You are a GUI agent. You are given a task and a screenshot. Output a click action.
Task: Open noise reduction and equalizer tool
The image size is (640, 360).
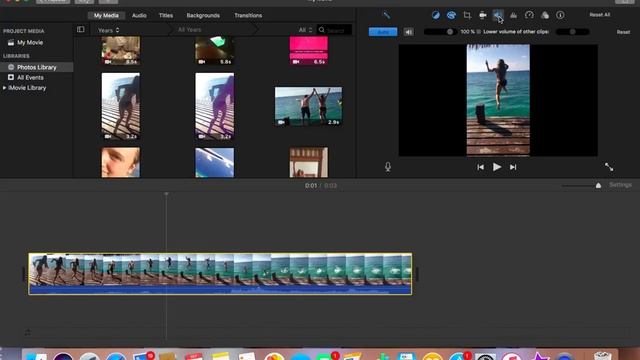(513, 16)
